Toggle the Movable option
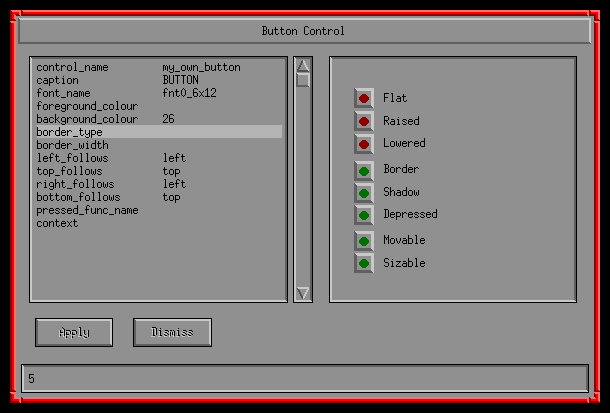 pyautogui.click(x=364, y=241)
